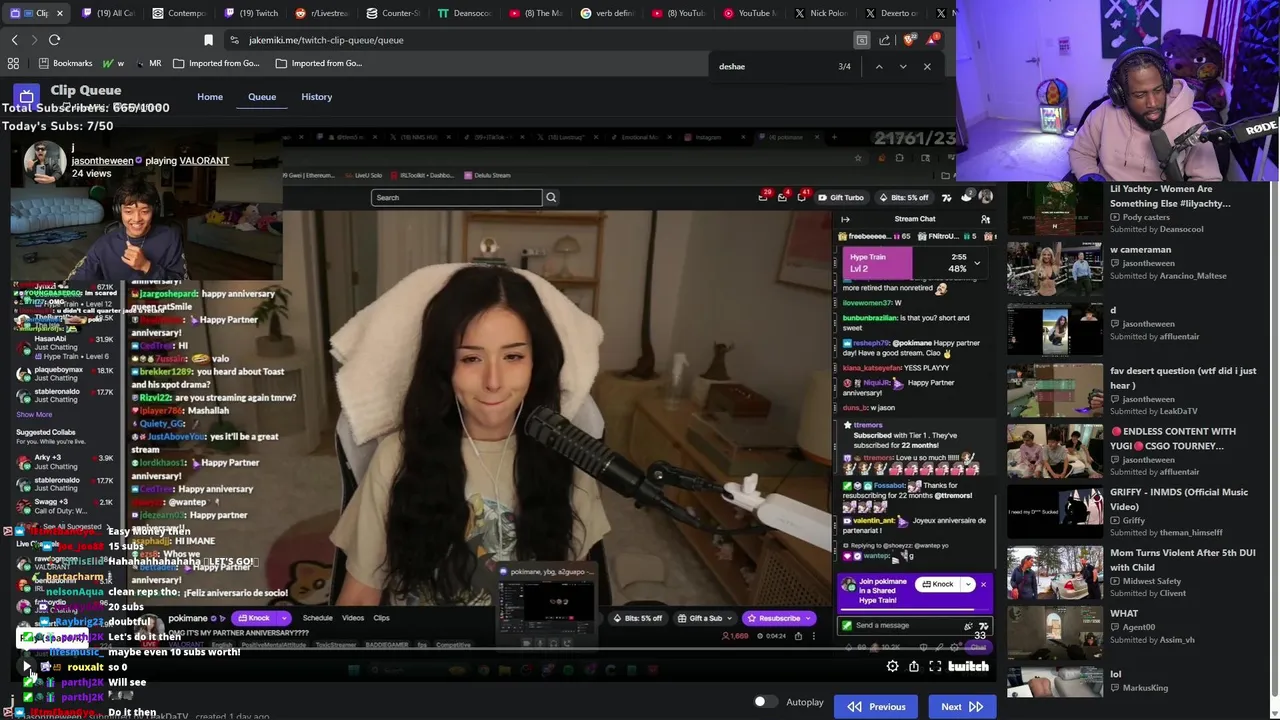Open the browser apps grid icon
1280x720 pixels.
tap(13, 63)
